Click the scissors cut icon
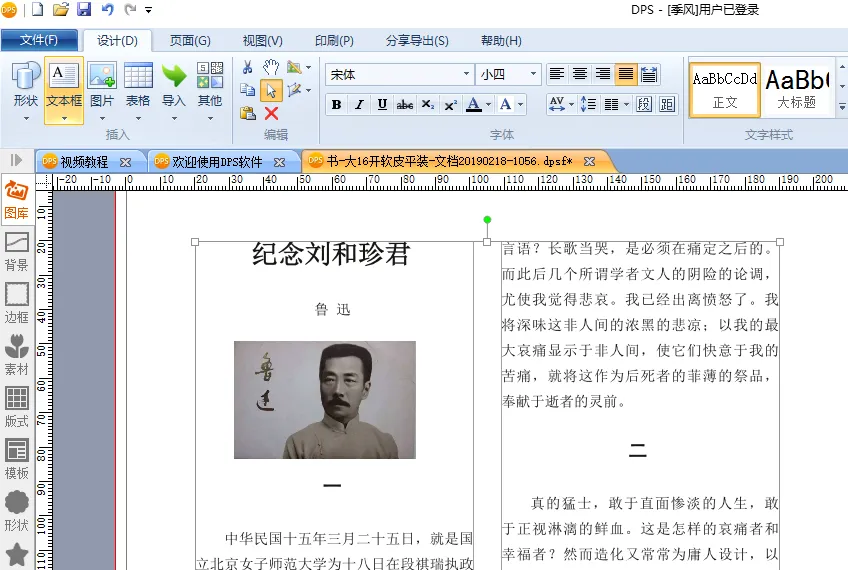Viewport: 848px width, 570px height. click(248, 67)
